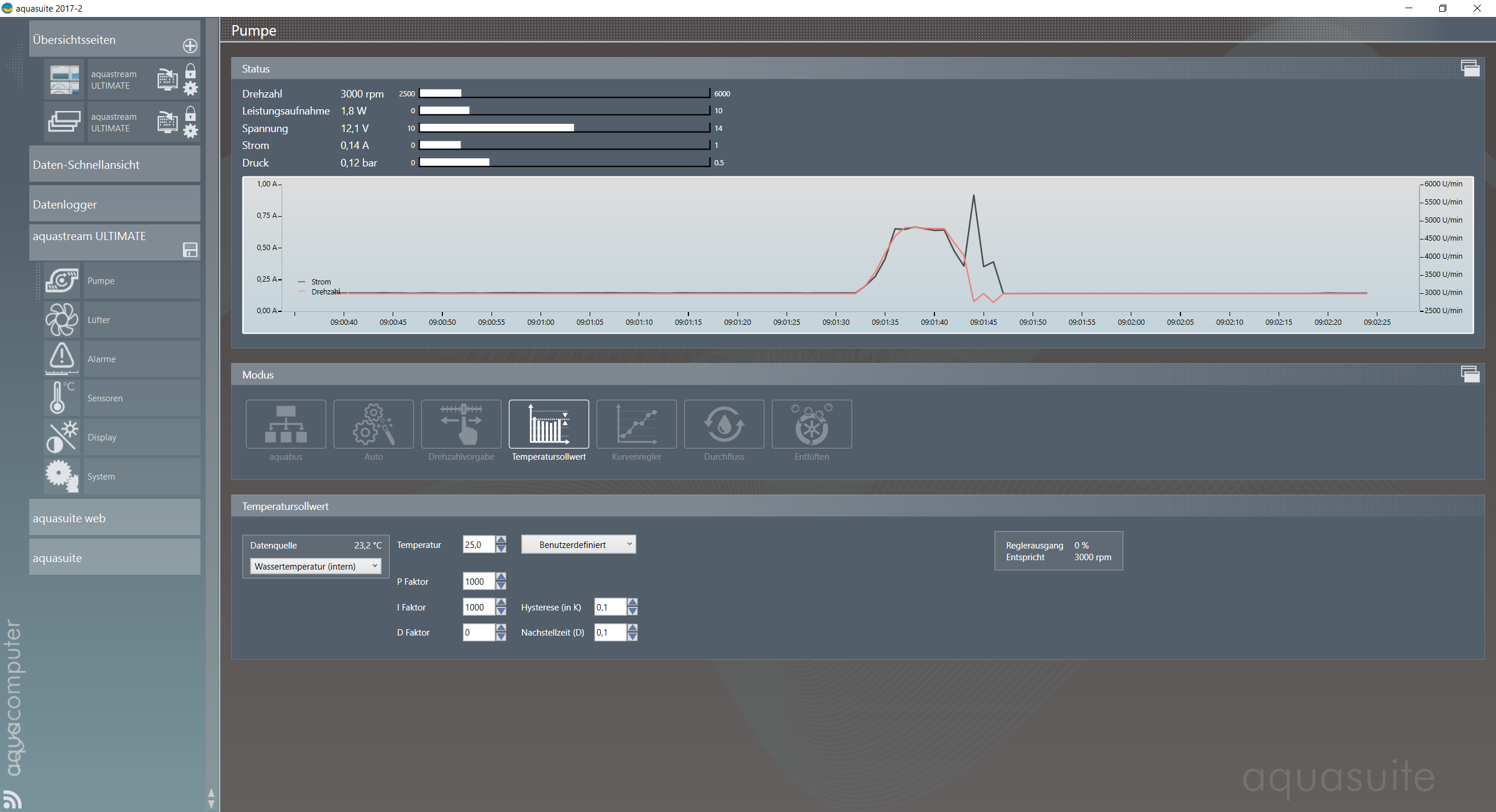
Task: Increase the Temperatur setpoint with up arrow
Action: coord(501,540)
